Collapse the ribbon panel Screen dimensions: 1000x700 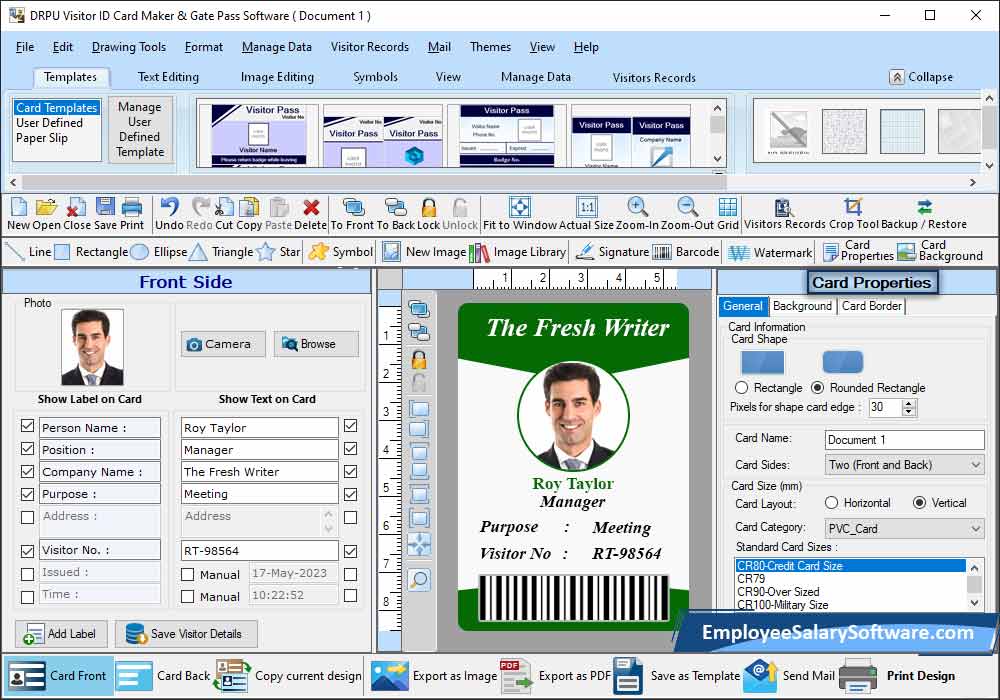(x=922, y=77)
